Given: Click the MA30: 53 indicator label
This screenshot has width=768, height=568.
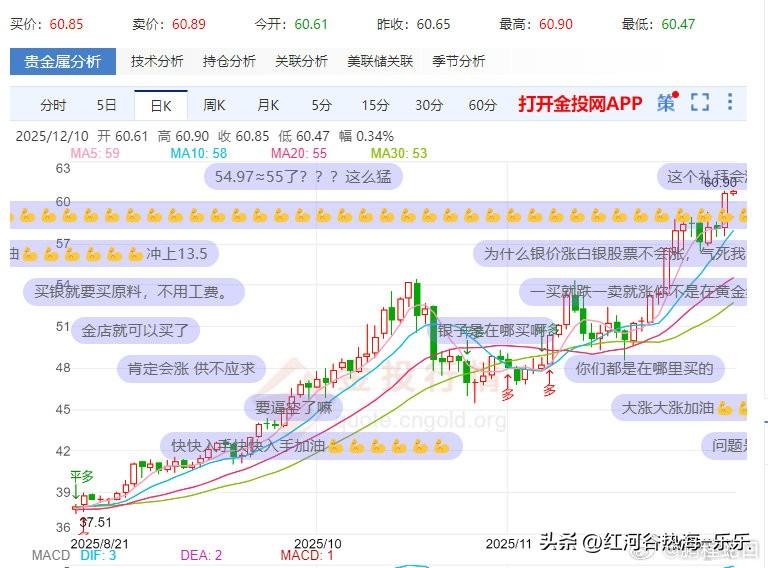Looking at the screenshot, I should (x=399, y=153).
